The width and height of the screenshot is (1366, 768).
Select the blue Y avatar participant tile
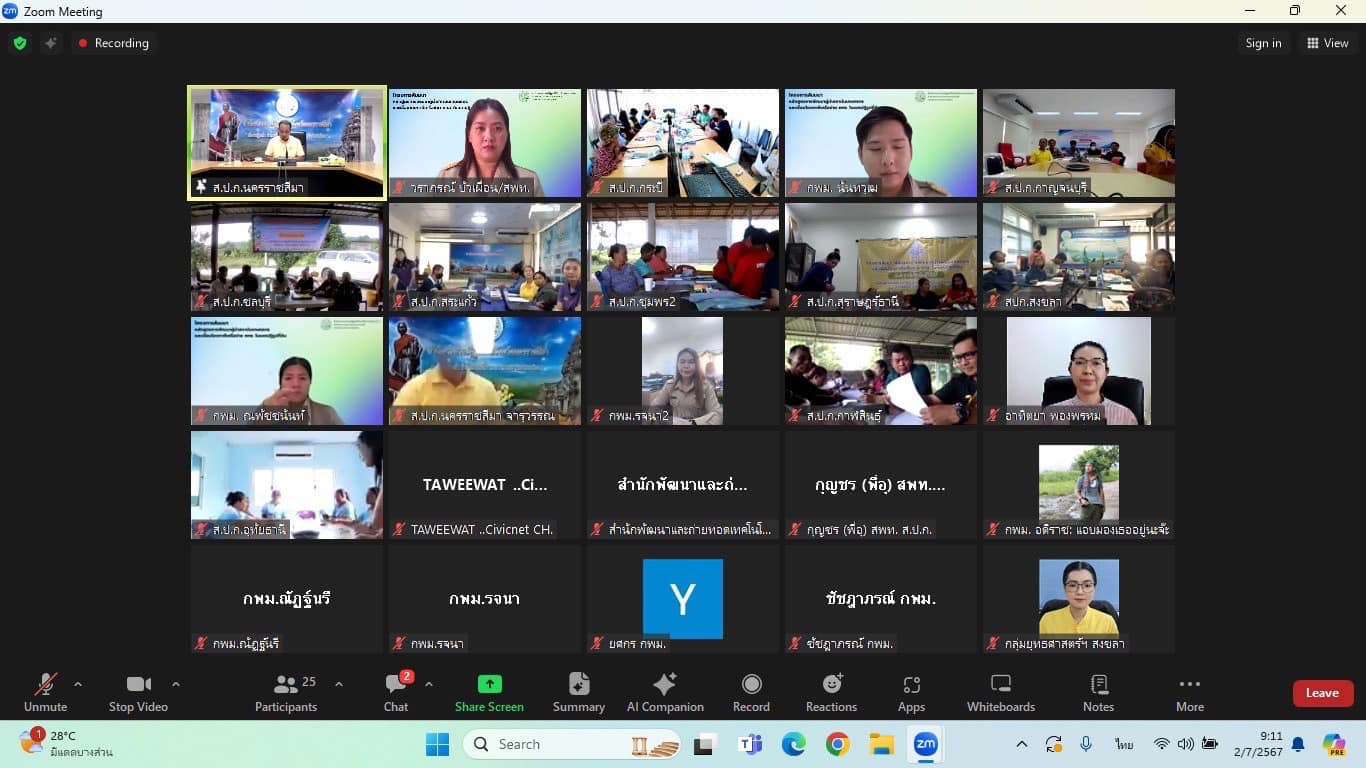pos(683,599)
